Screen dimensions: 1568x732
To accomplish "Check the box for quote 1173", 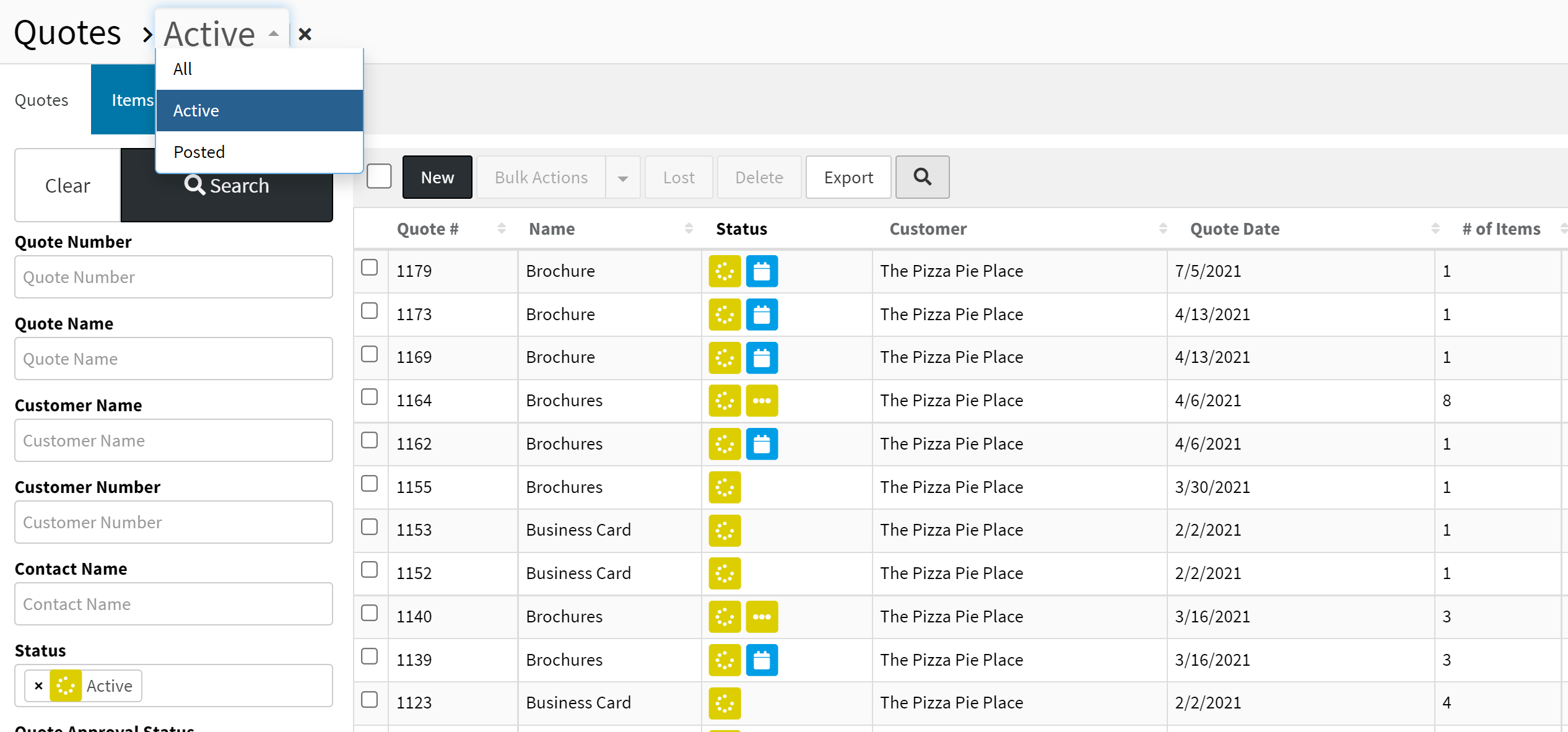I will coord(370,311).
